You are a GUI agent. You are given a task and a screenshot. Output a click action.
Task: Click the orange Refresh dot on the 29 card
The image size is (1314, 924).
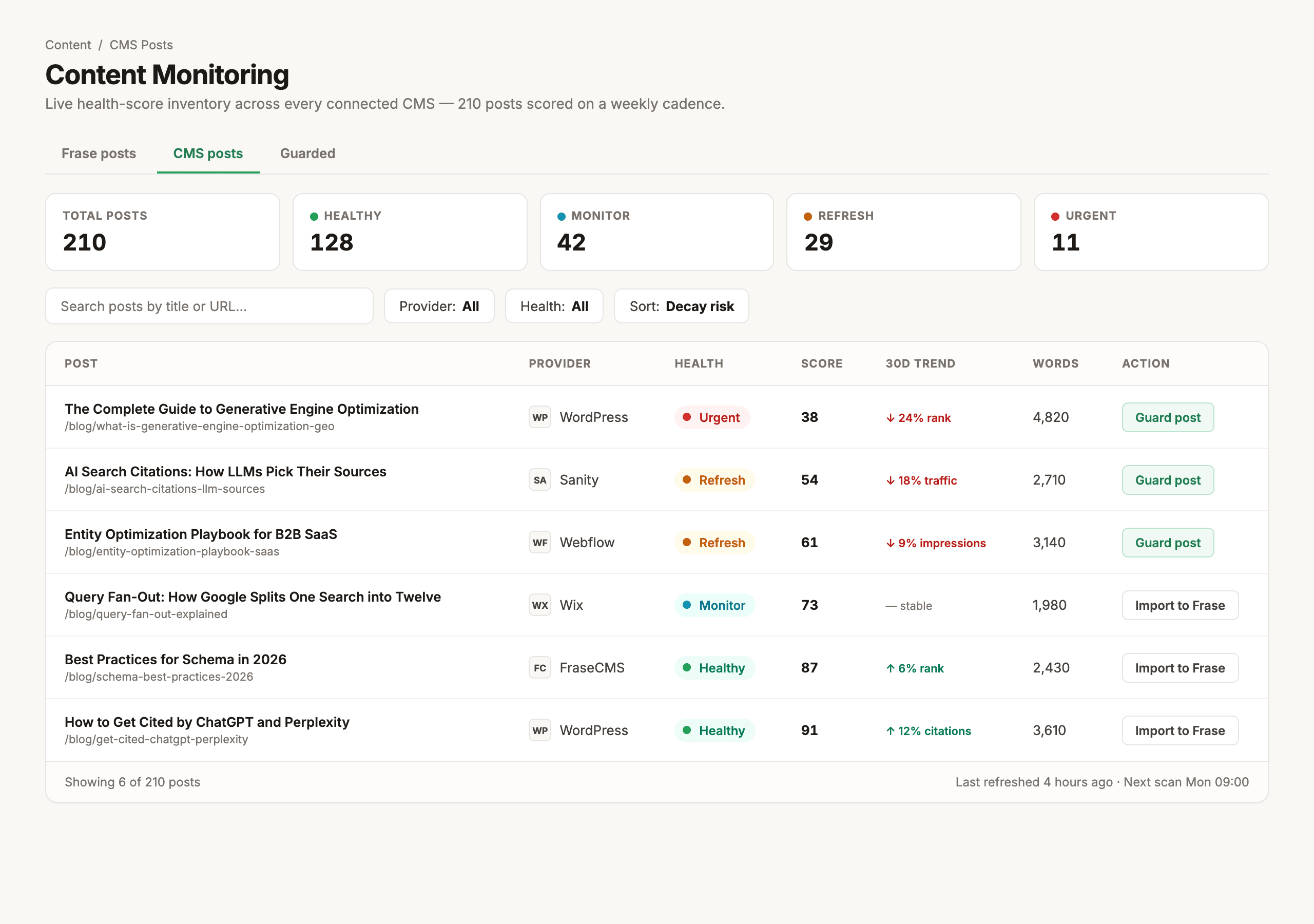click(x=807, y=217)
